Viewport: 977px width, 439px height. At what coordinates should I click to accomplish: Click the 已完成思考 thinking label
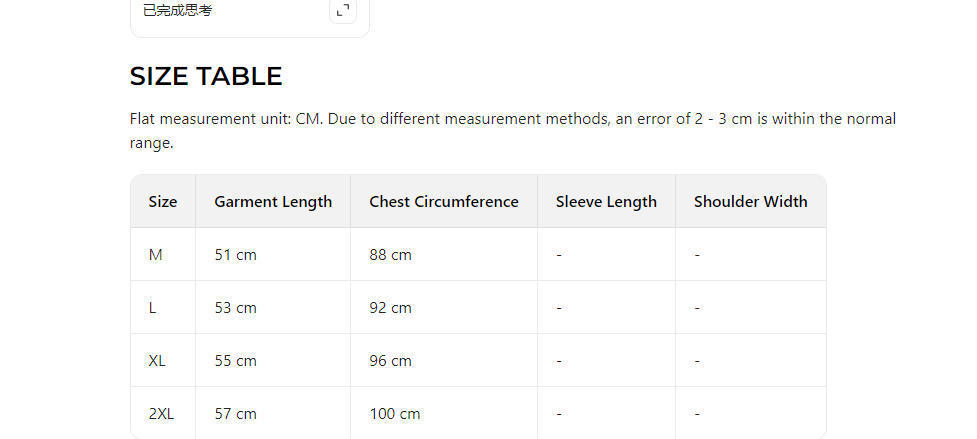(x=177, y=11)
